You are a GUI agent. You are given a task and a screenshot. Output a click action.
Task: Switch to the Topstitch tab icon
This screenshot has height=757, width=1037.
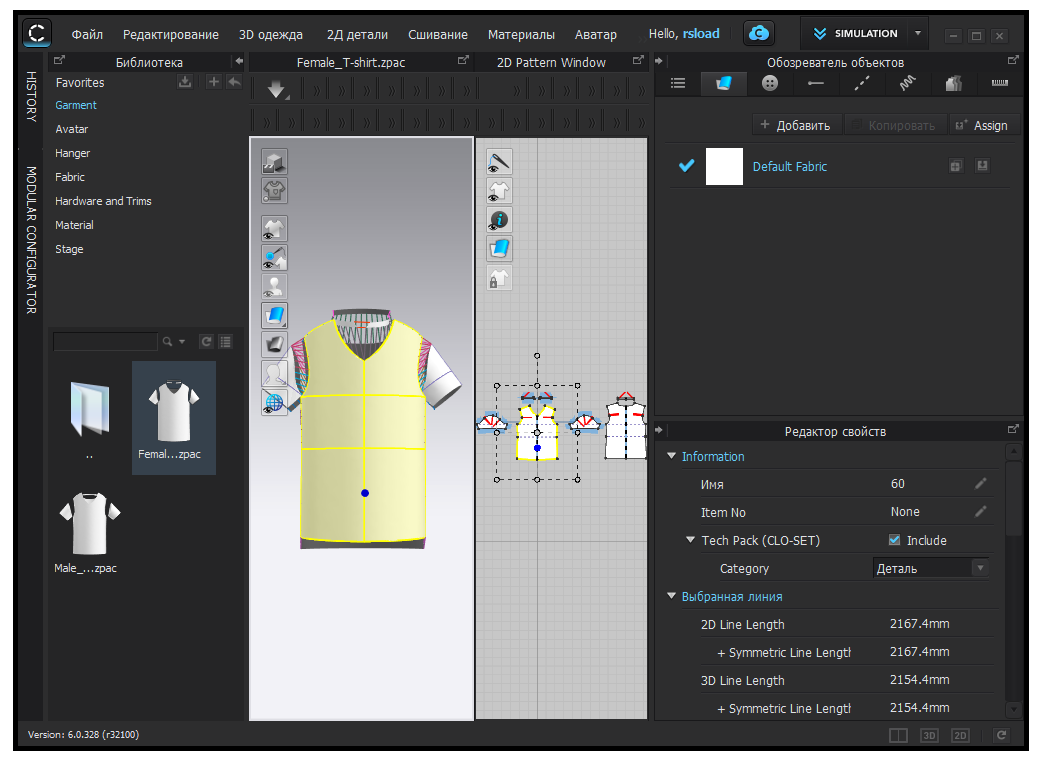coord(861,84)
